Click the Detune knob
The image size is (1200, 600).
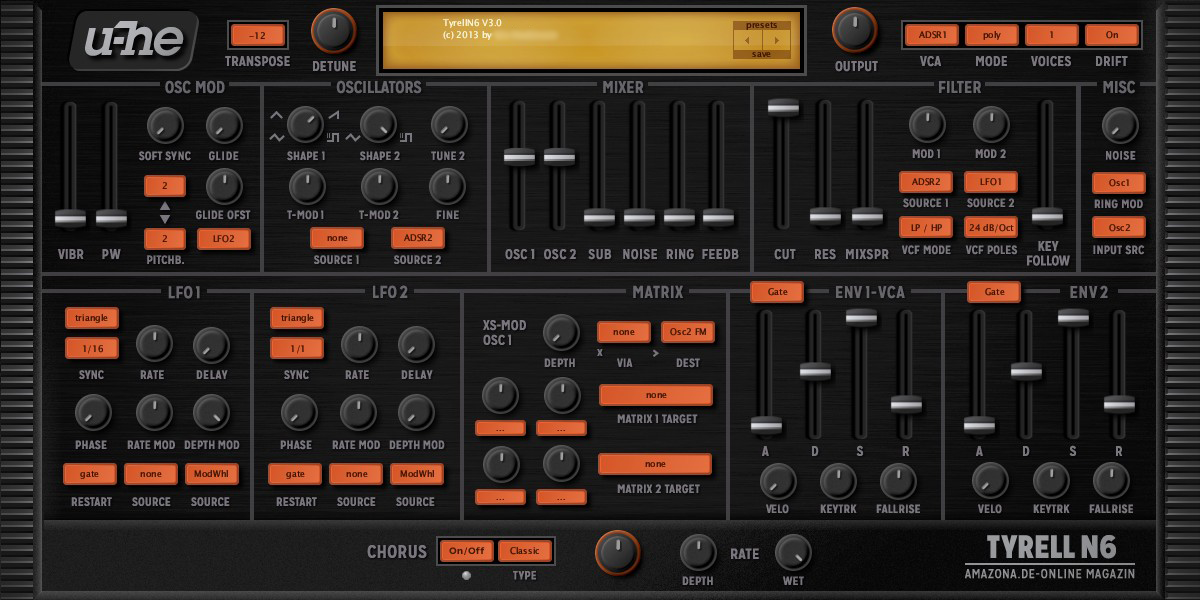coord(334,31)
